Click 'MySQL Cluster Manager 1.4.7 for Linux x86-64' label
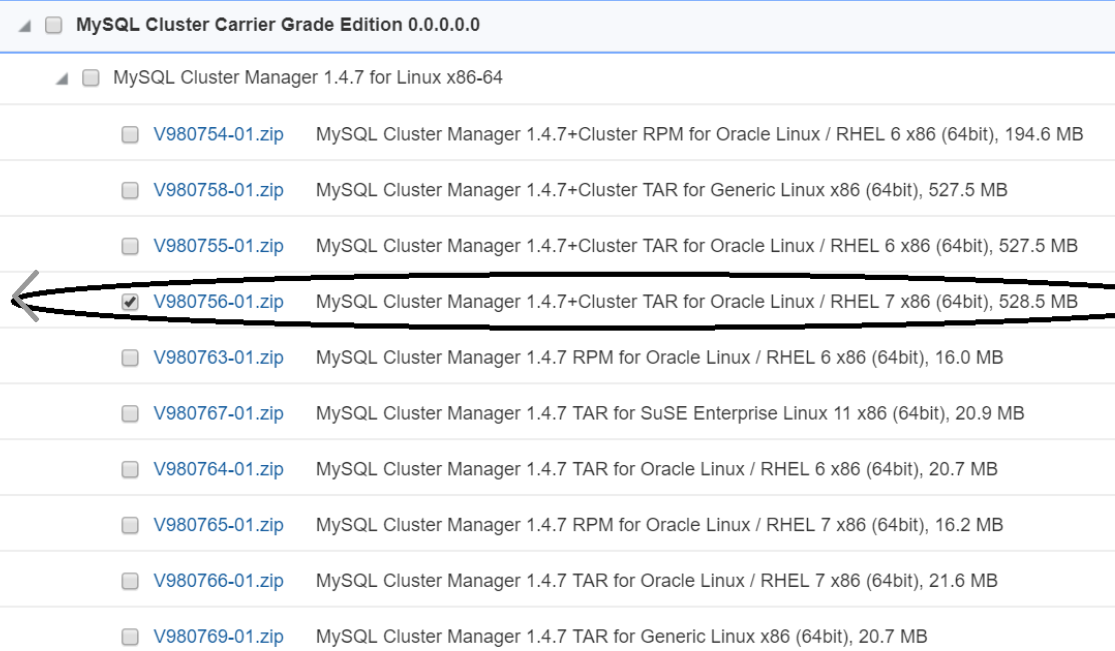Image resolution: width=1115 pixels, height=651 pixels. [308, 78]
